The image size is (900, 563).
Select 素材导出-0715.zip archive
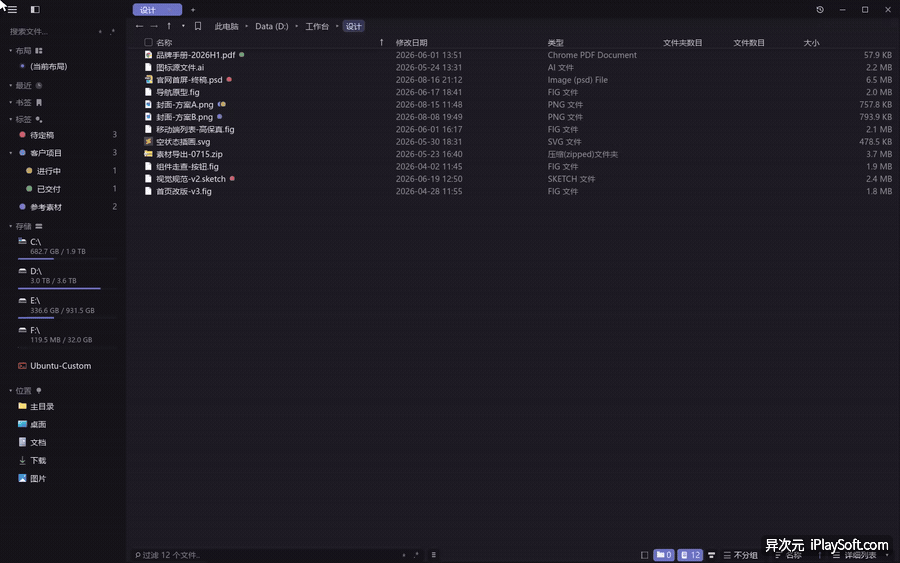(189, 154)
